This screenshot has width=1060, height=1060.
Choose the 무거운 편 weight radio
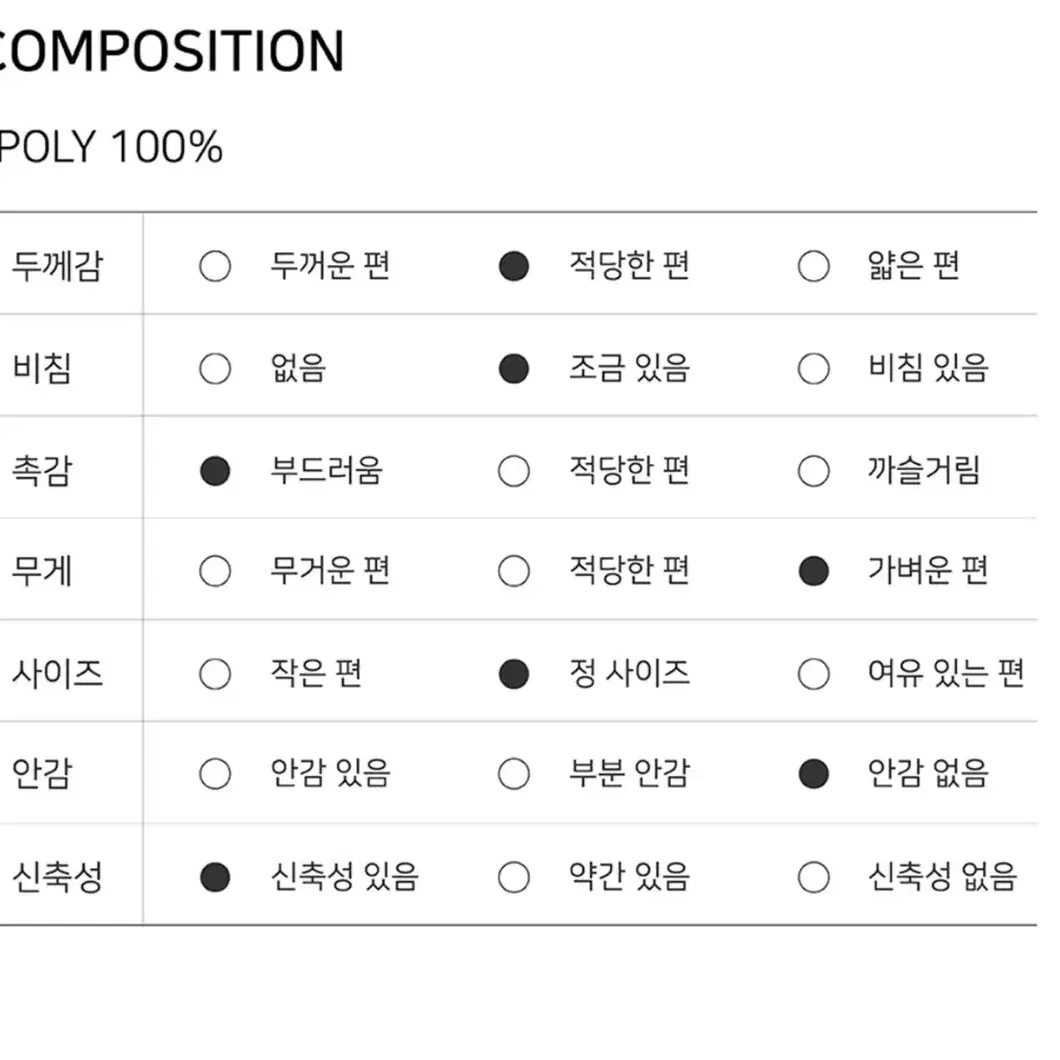[215, 571]
